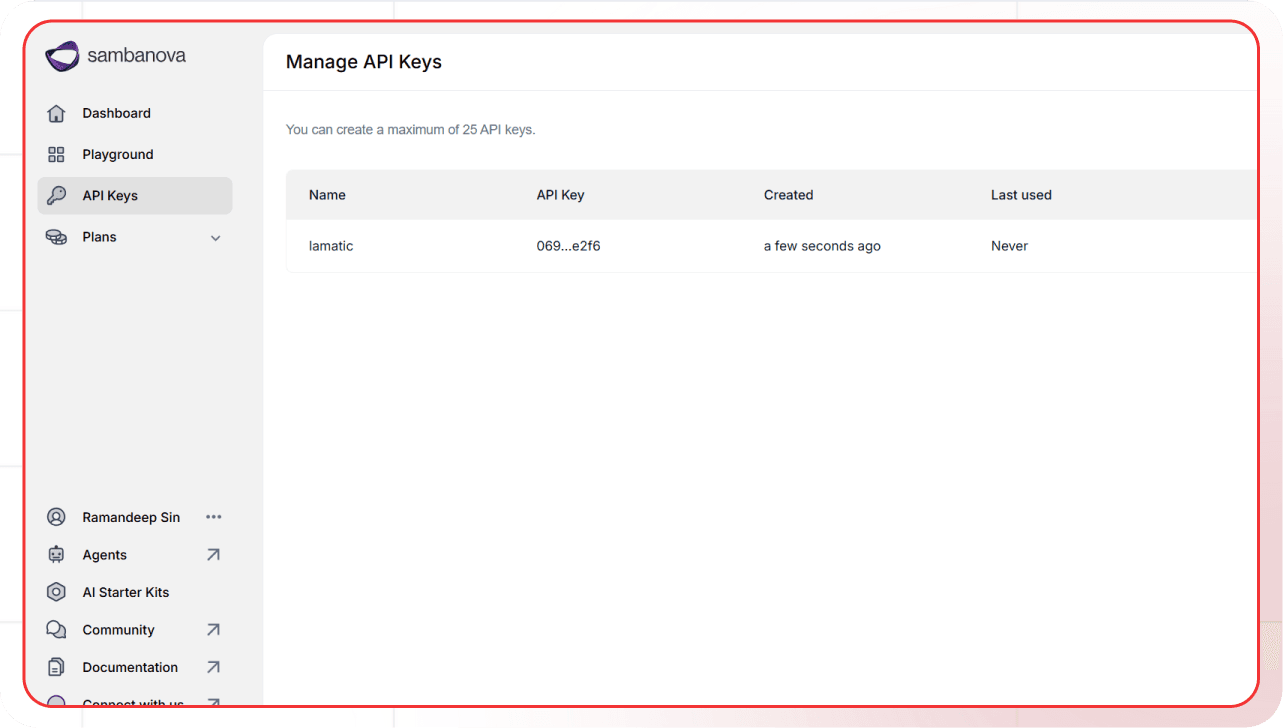
Task: Click the AI Starter Kits hexagon icon
Action: pos(57,592)
